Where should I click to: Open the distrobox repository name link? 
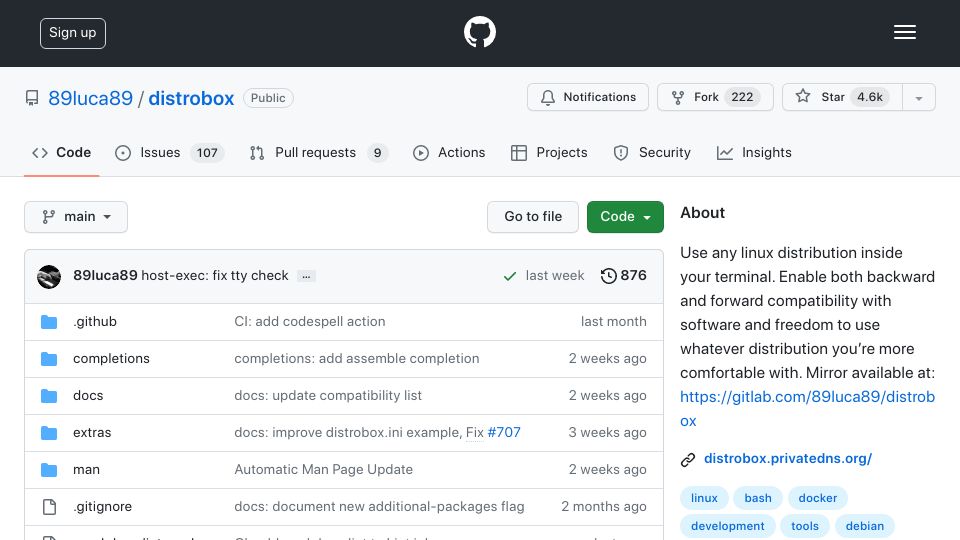click(191, 98)
